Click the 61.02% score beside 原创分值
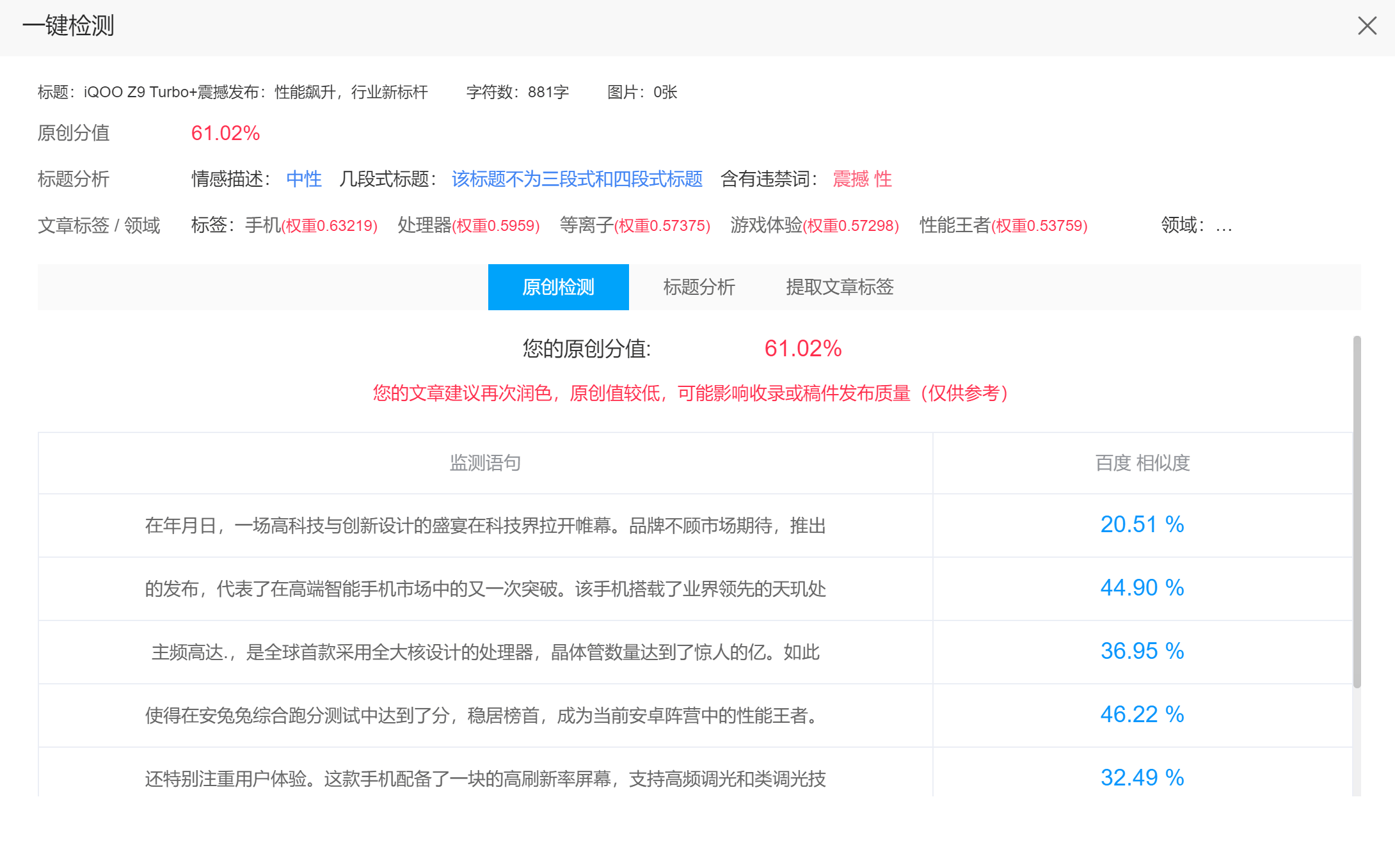This screenshot has width=1395, height=868. pos(225,133)
